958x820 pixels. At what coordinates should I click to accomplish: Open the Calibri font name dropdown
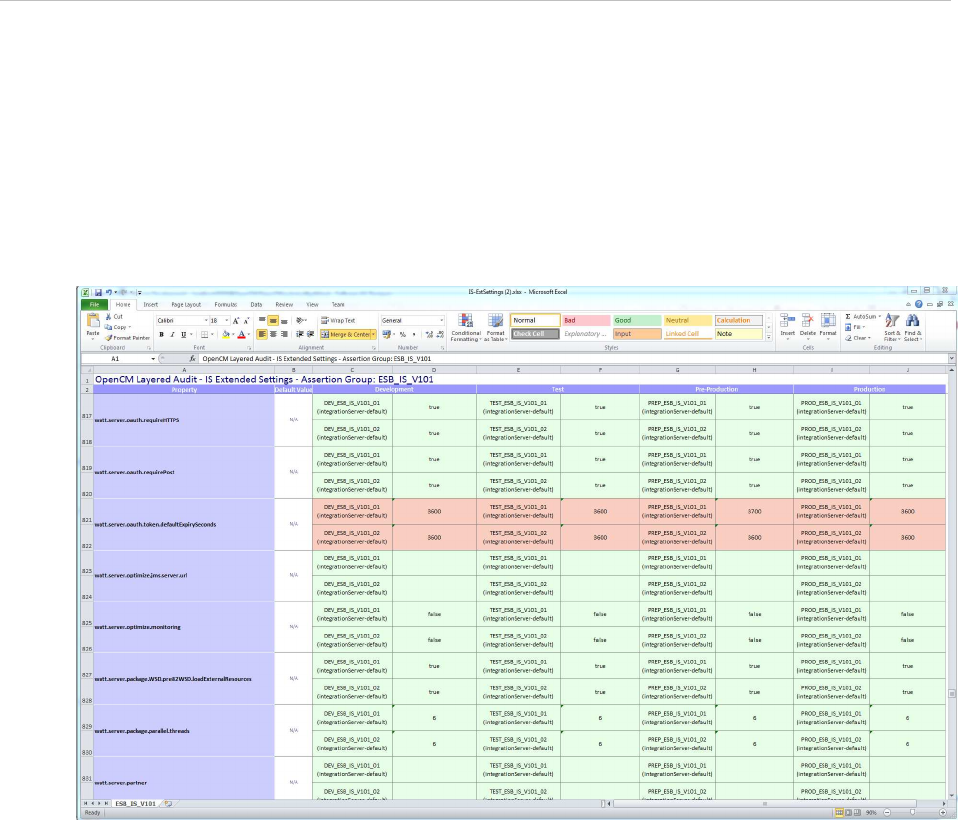tap(206, 320)
